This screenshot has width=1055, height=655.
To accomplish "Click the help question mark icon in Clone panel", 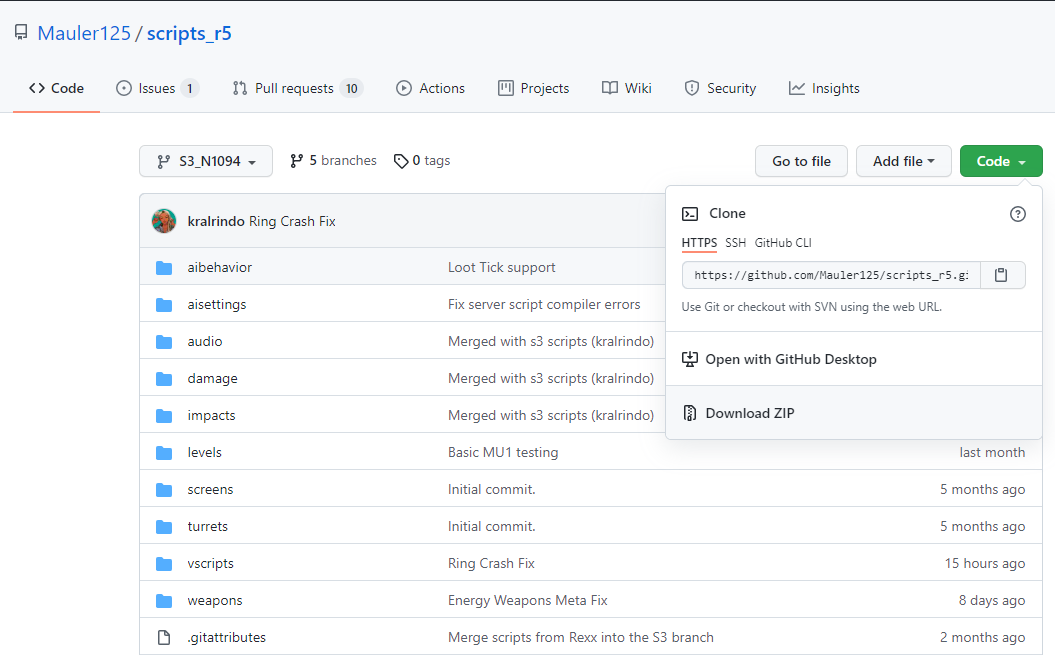I will pyautogui.click(x=1018, y=214).
